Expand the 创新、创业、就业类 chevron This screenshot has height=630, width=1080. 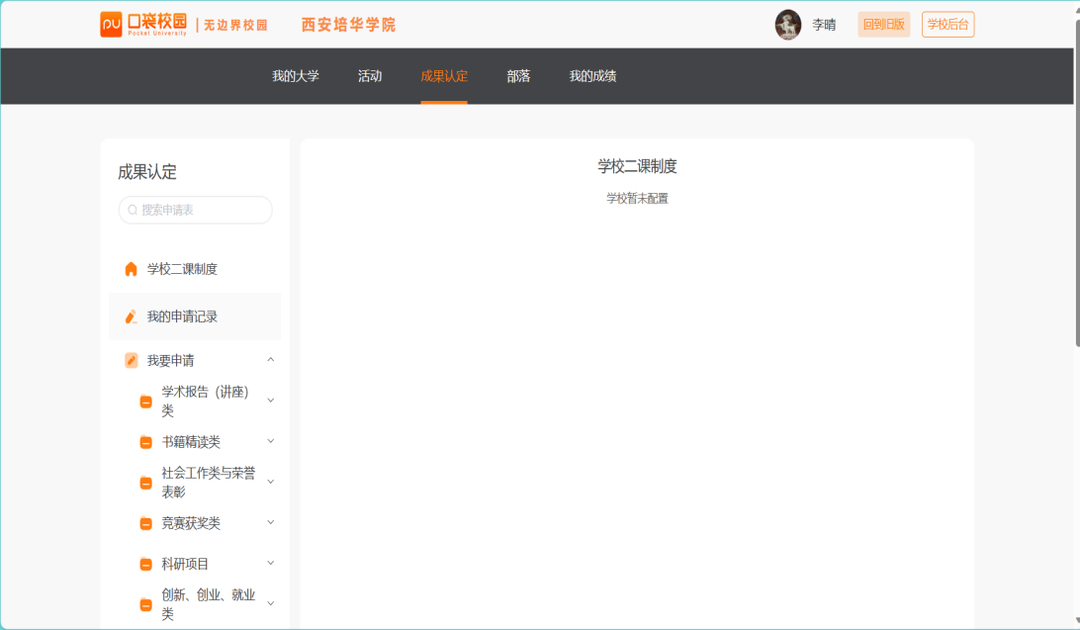pos(270,604)
